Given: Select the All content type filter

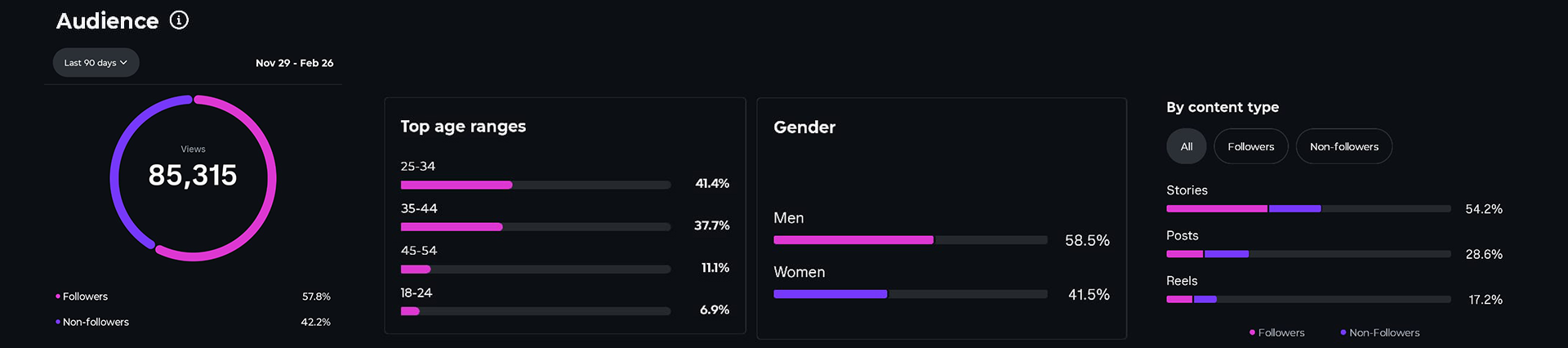Looking at the screenshot, I should point(1186,147).
